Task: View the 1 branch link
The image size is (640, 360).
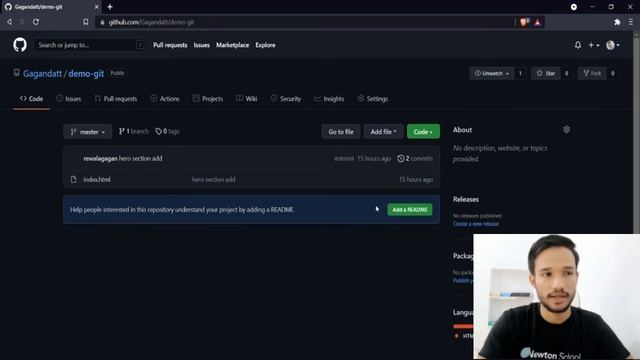Action: click(x=133, y=131)
